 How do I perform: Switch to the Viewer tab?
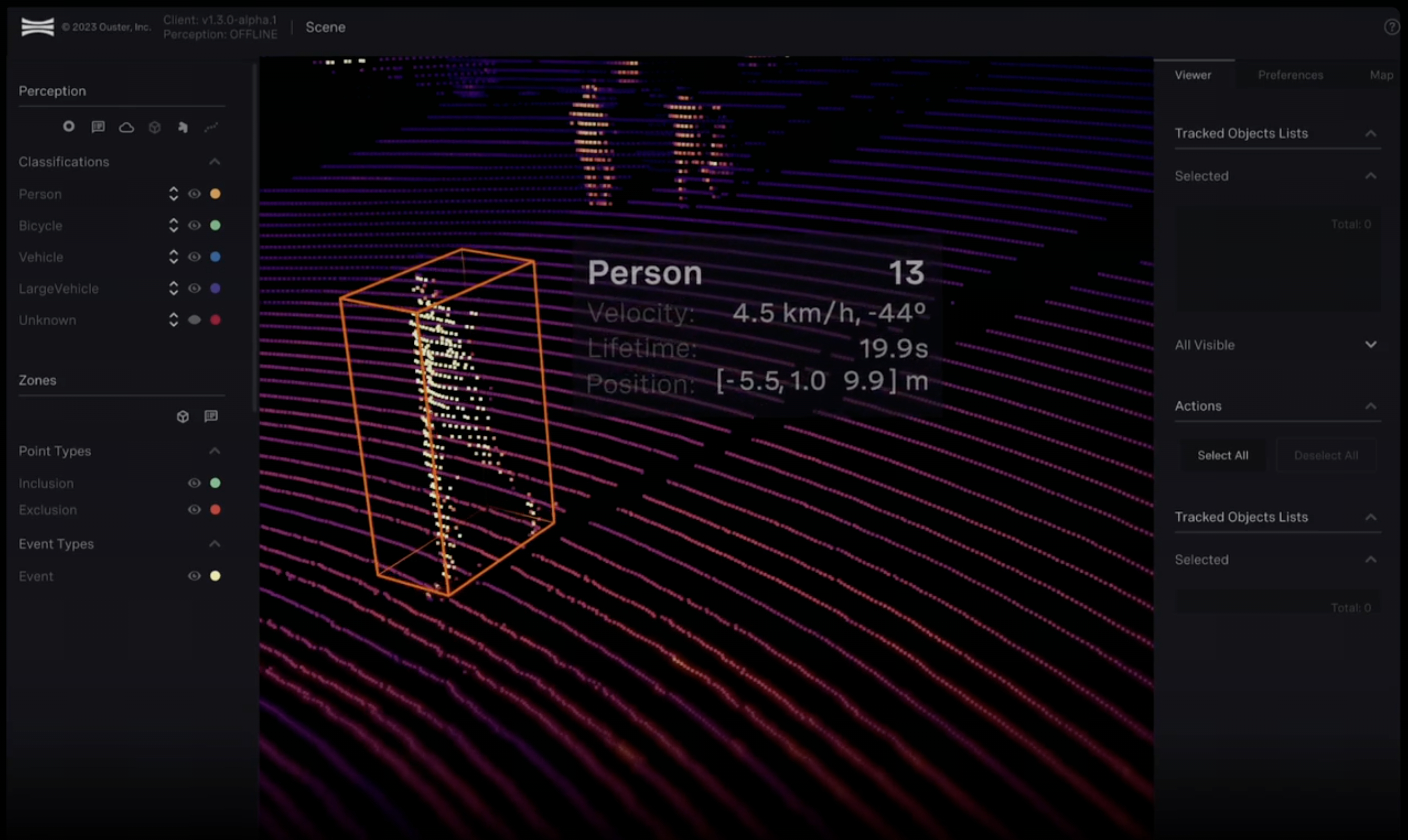(1193, 75)
